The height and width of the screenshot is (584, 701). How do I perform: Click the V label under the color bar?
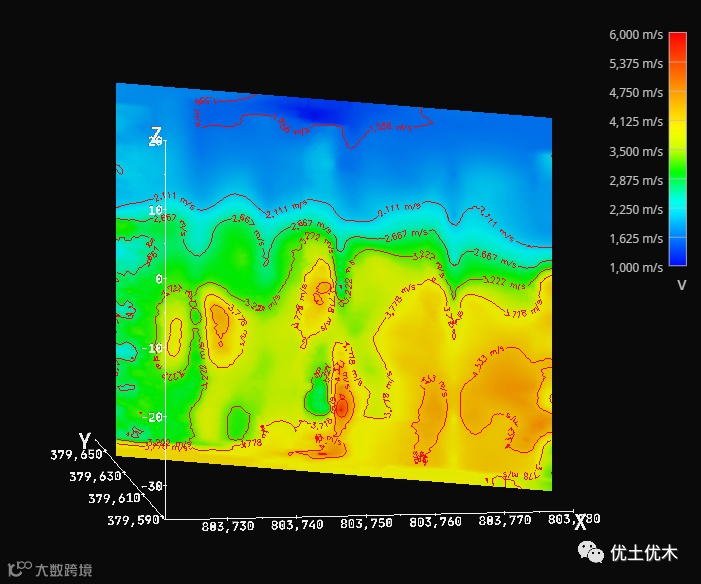pyautogui.click(x=681, y=285)
